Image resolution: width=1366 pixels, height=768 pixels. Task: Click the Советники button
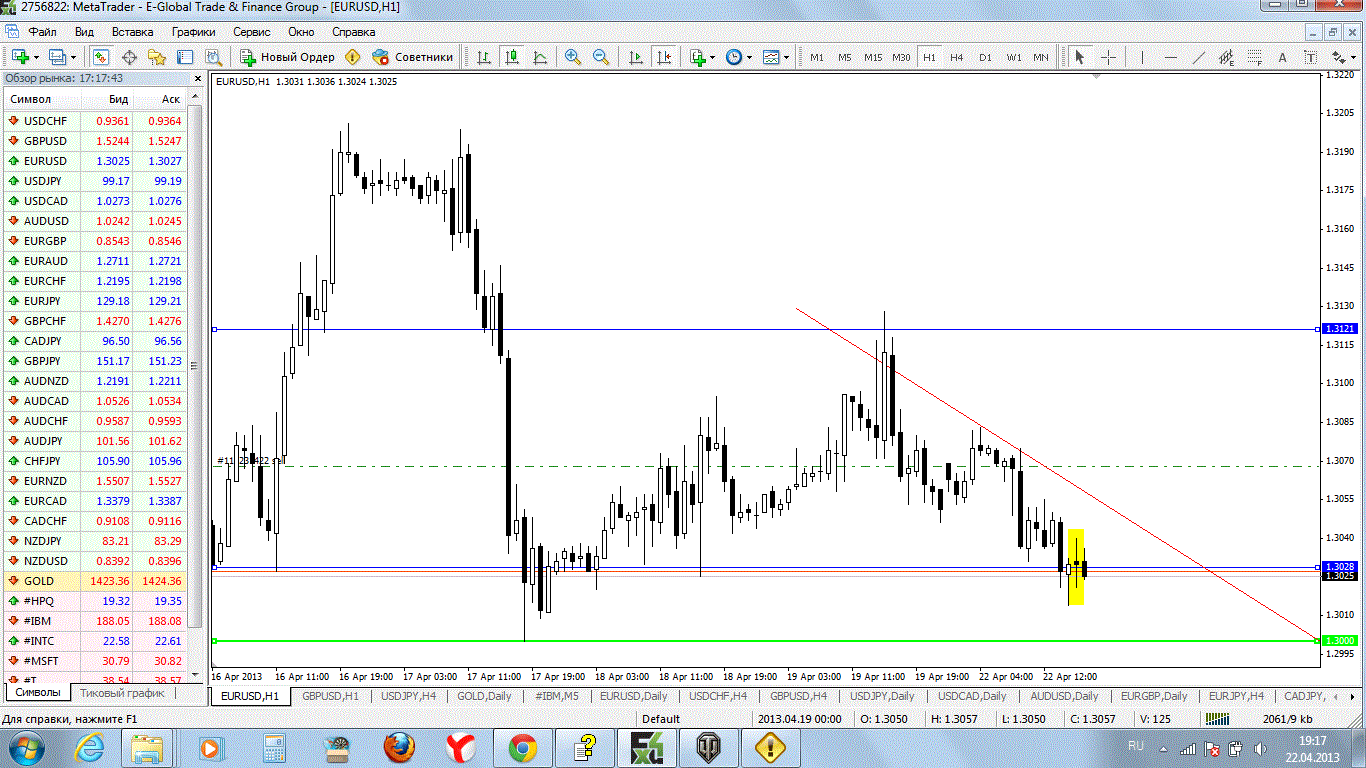(413, 57)
